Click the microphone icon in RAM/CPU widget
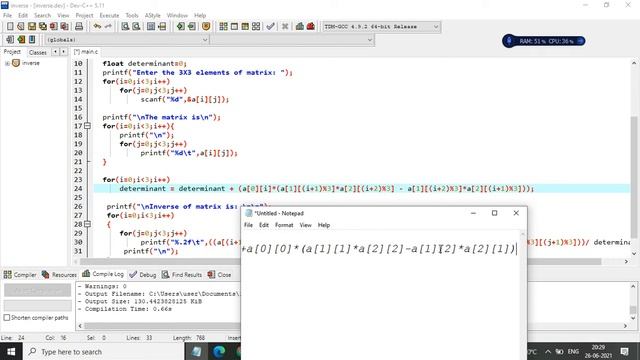The width and height of the screenshot is (640, 360). point(509,41)
